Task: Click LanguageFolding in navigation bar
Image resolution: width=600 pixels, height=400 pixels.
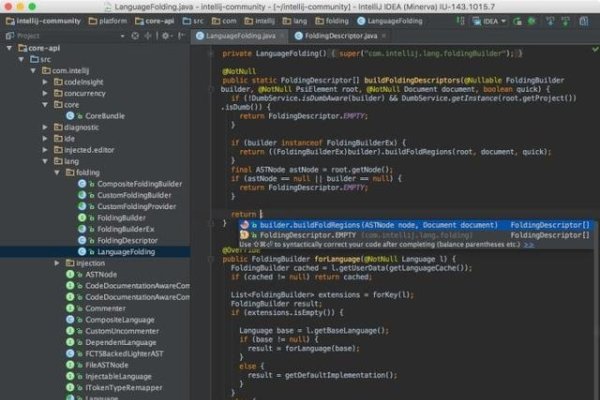Action: (x=390, y=21)
